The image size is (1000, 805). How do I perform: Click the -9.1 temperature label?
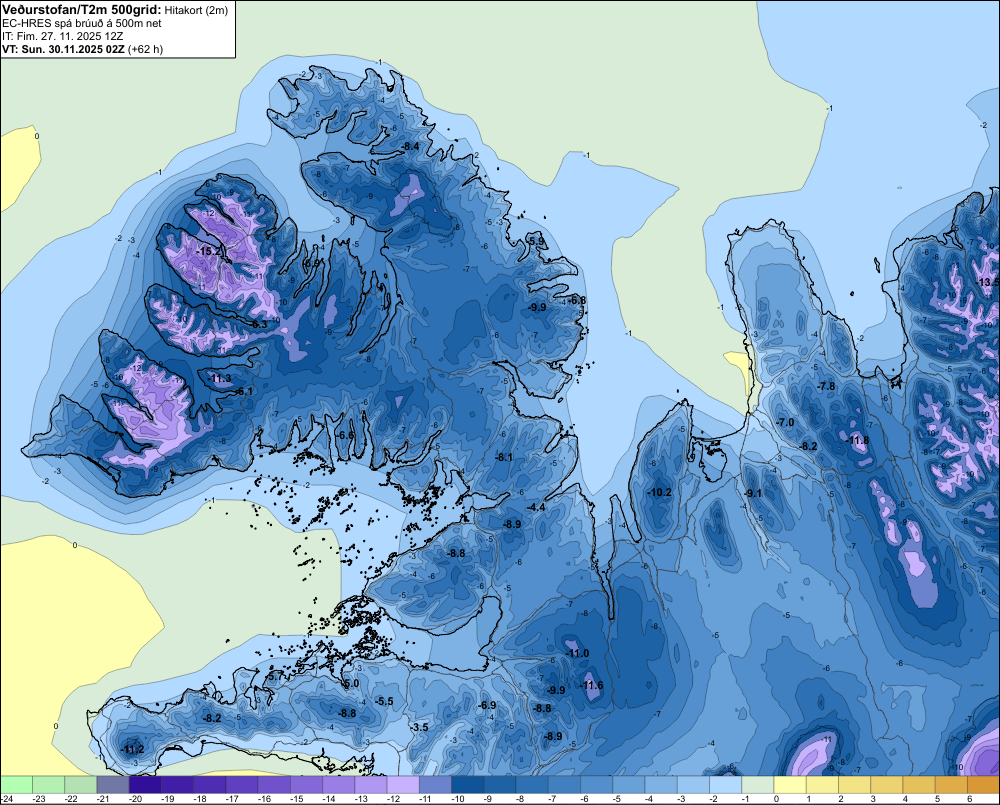coord(753,493)
